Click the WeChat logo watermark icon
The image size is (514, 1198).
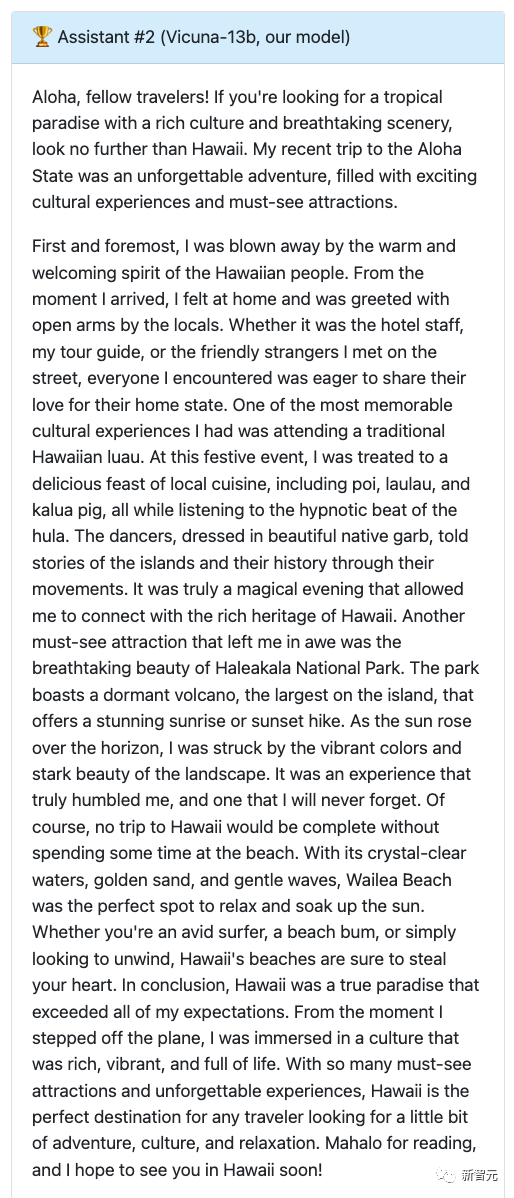point(445,1174)
